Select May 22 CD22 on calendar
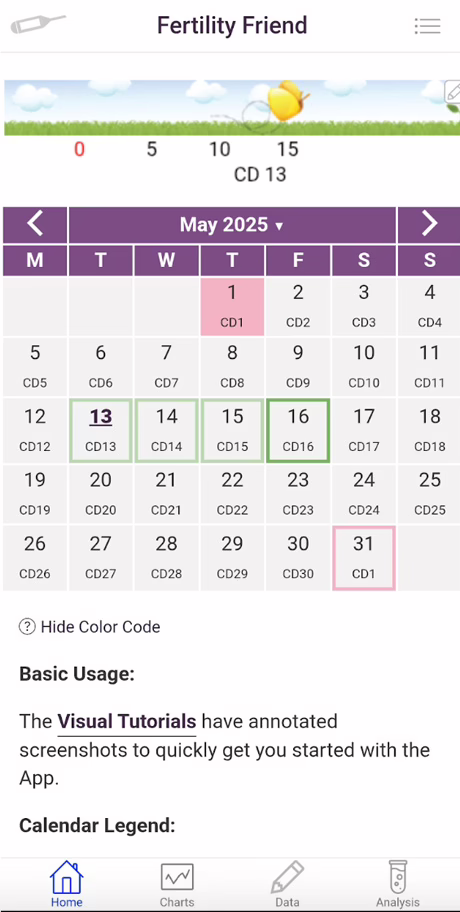Screen dimensions: 460x912 pyautogui.click(x=232, y=494)
